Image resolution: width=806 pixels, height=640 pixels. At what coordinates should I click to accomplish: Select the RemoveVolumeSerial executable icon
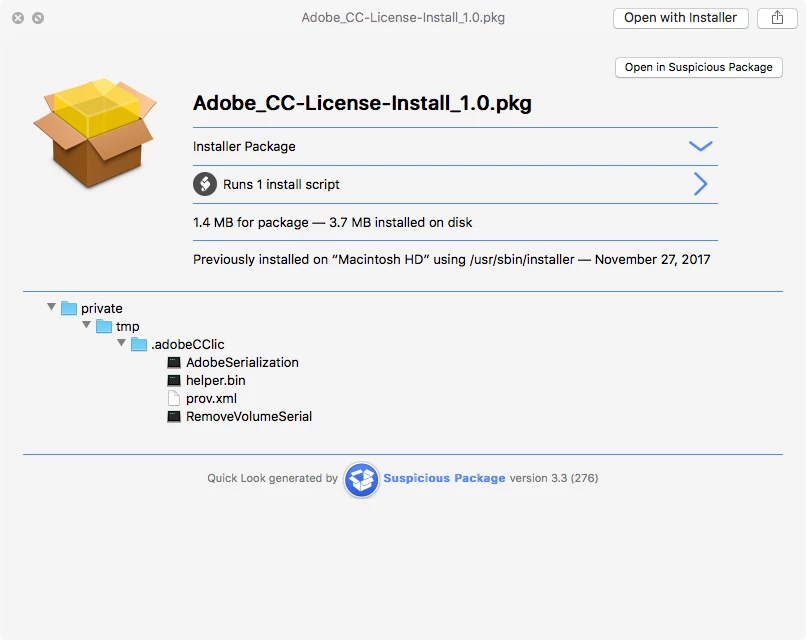(x=174, y=416)
